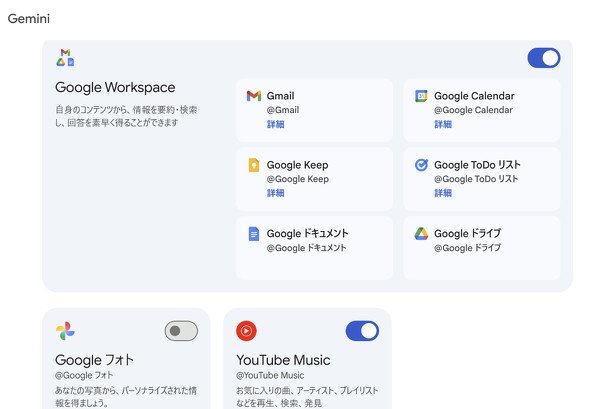
Task: Select the Google ドライブ card title
Action: [x=467, y=234]
